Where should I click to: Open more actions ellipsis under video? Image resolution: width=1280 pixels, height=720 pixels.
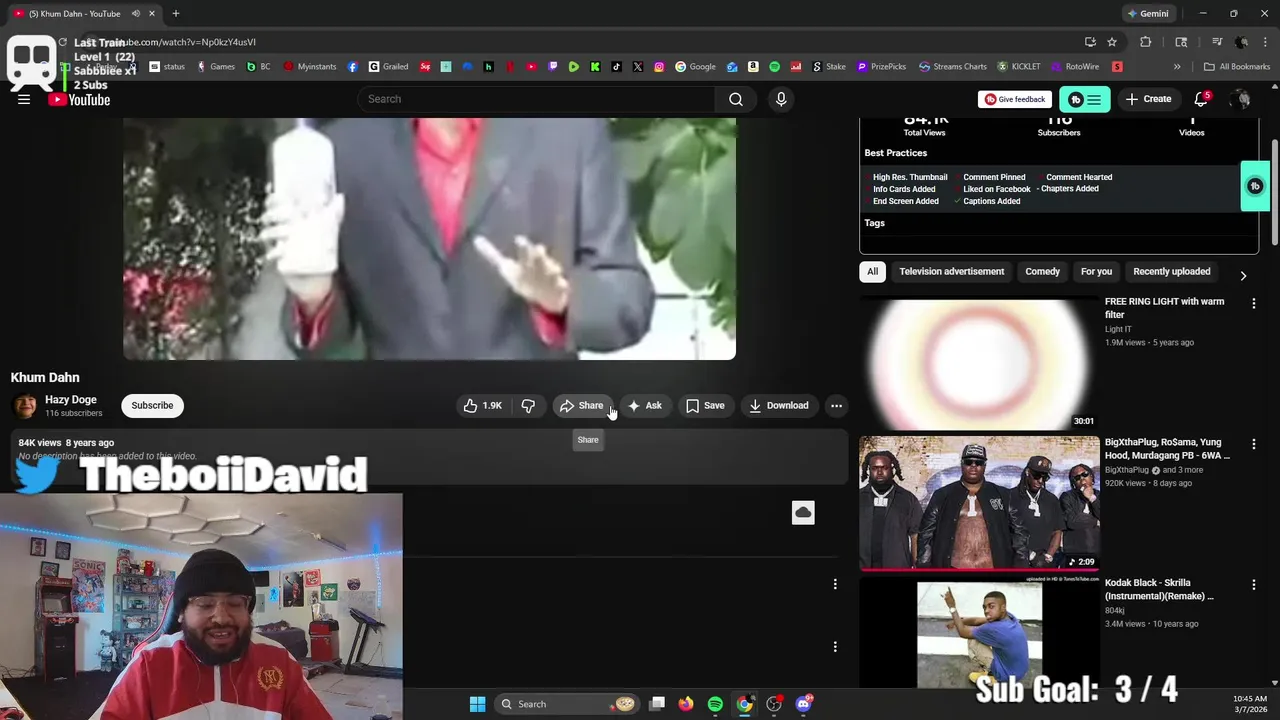836,405
